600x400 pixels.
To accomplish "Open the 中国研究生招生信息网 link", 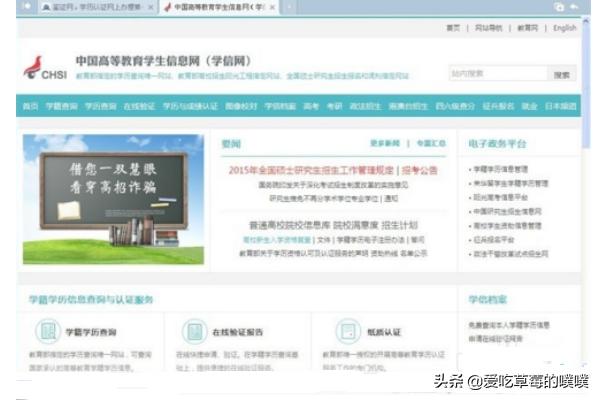I will point(507,212).
